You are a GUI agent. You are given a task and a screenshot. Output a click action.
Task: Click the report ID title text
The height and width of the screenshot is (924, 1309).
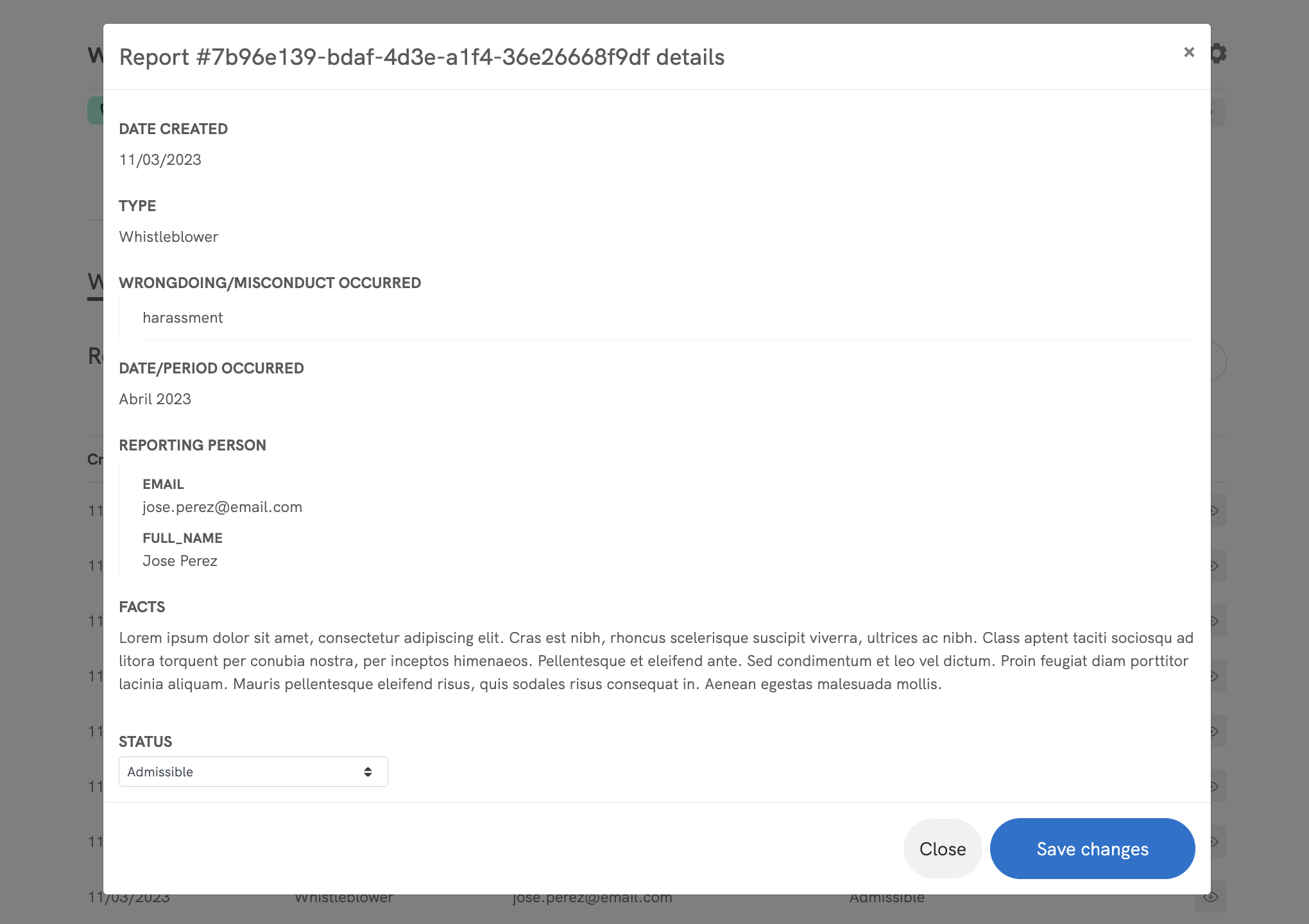pyautogui.click(x=422, y=57)
